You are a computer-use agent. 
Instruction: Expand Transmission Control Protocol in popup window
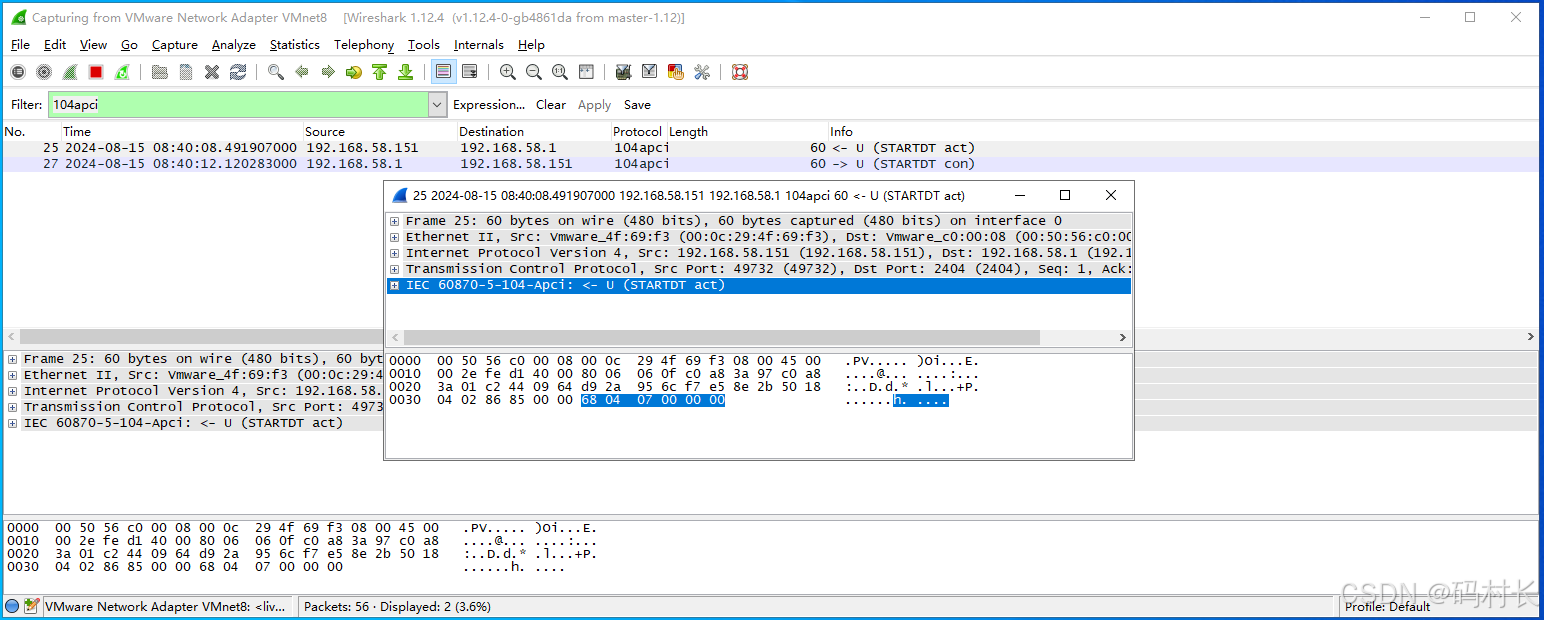coord(395,269)
